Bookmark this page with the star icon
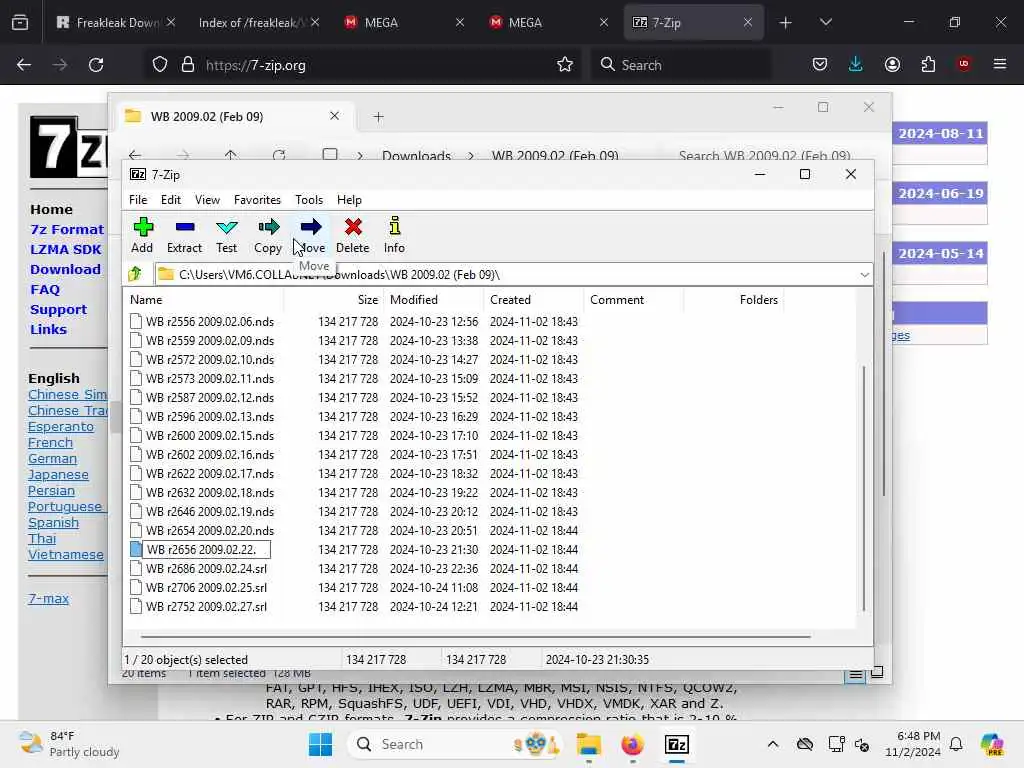This screenshot has width=1024, height=768. point(565,65)
